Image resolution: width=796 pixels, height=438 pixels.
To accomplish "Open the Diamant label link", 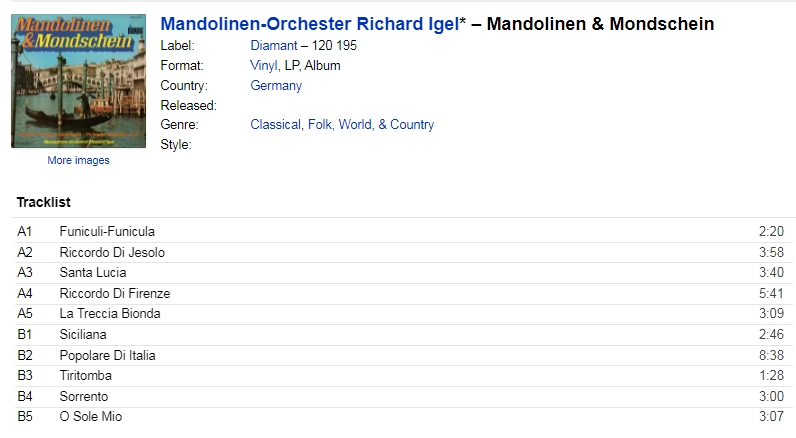I will [274, 46].
